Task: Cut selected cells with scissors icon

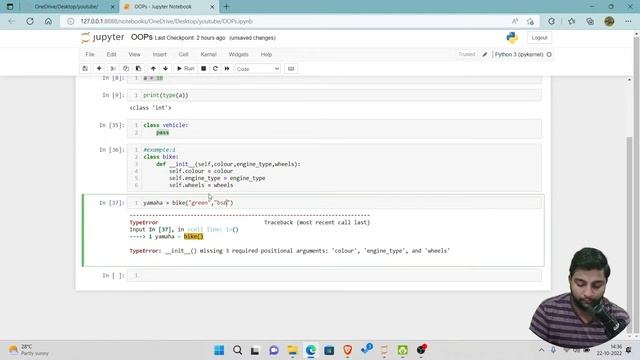Action: pyautogui.click(x=113, y=69)
